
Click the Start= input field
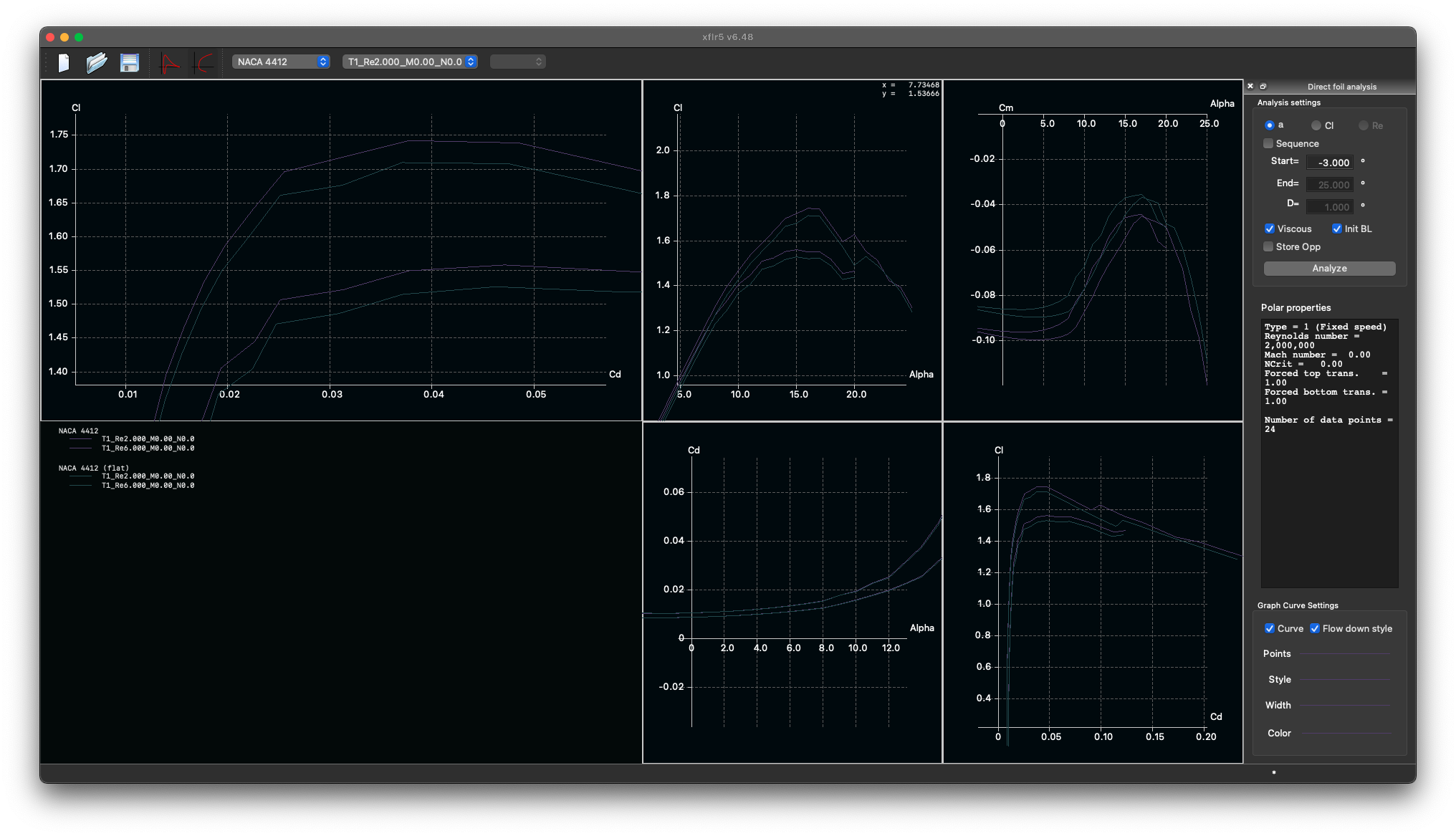[1330, 162]
